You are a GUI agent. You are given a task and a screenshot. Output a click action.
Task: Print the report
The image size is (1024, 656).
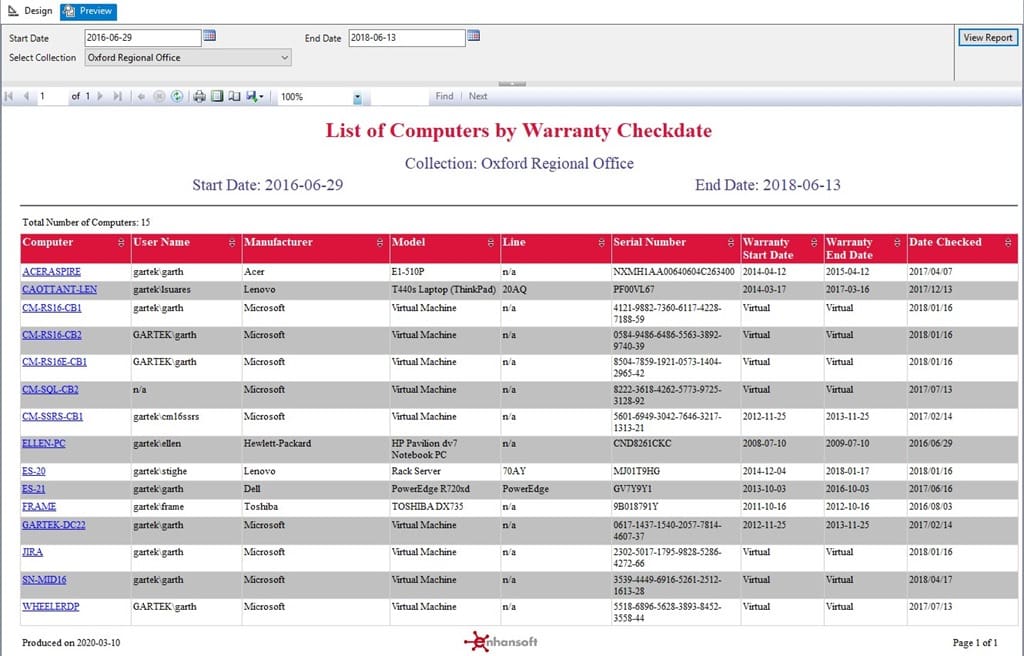point(199,96)
